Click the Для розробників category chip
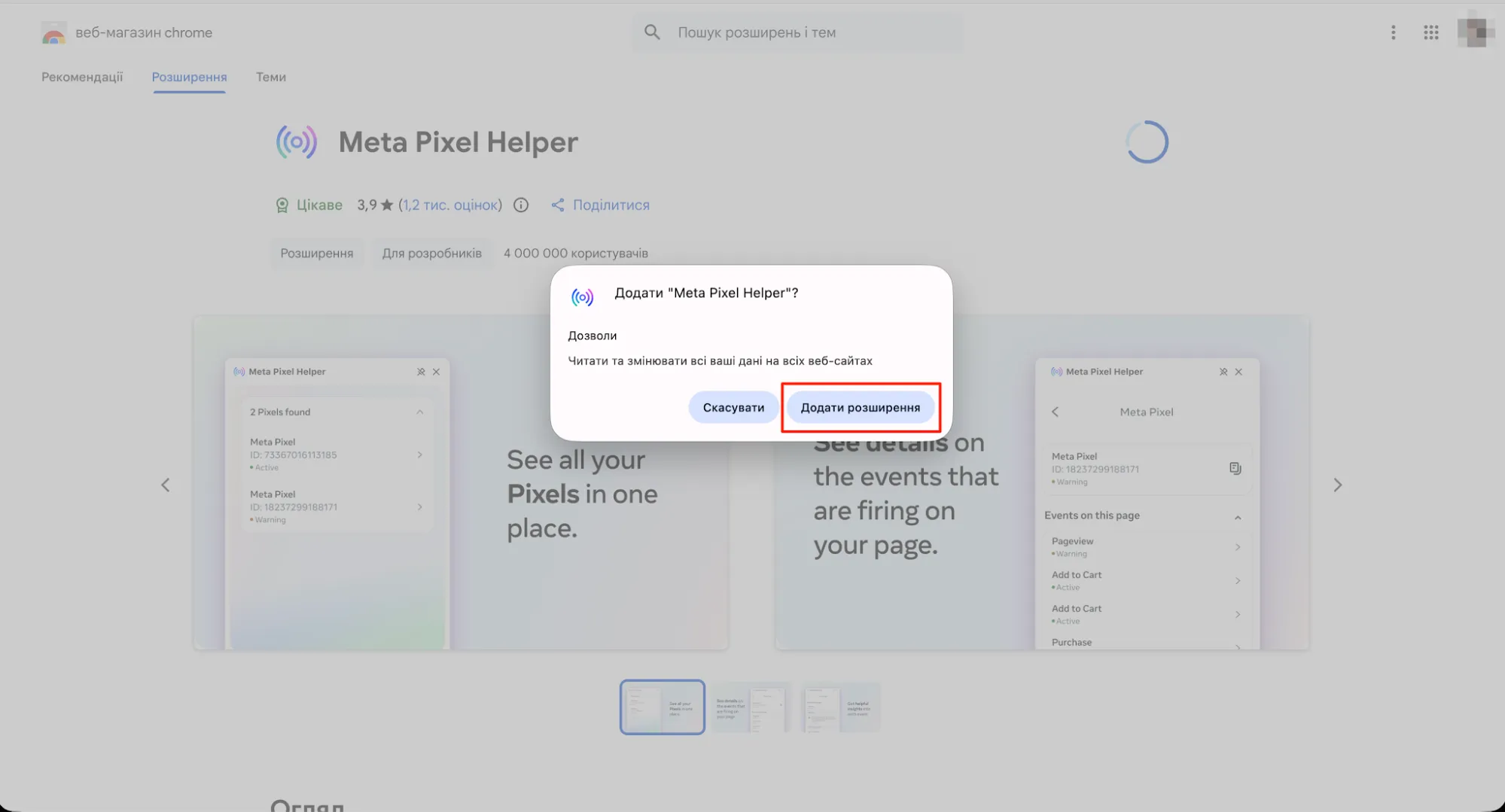The width and height of the screenshot is (1505, 812). [x=431, y=253]
